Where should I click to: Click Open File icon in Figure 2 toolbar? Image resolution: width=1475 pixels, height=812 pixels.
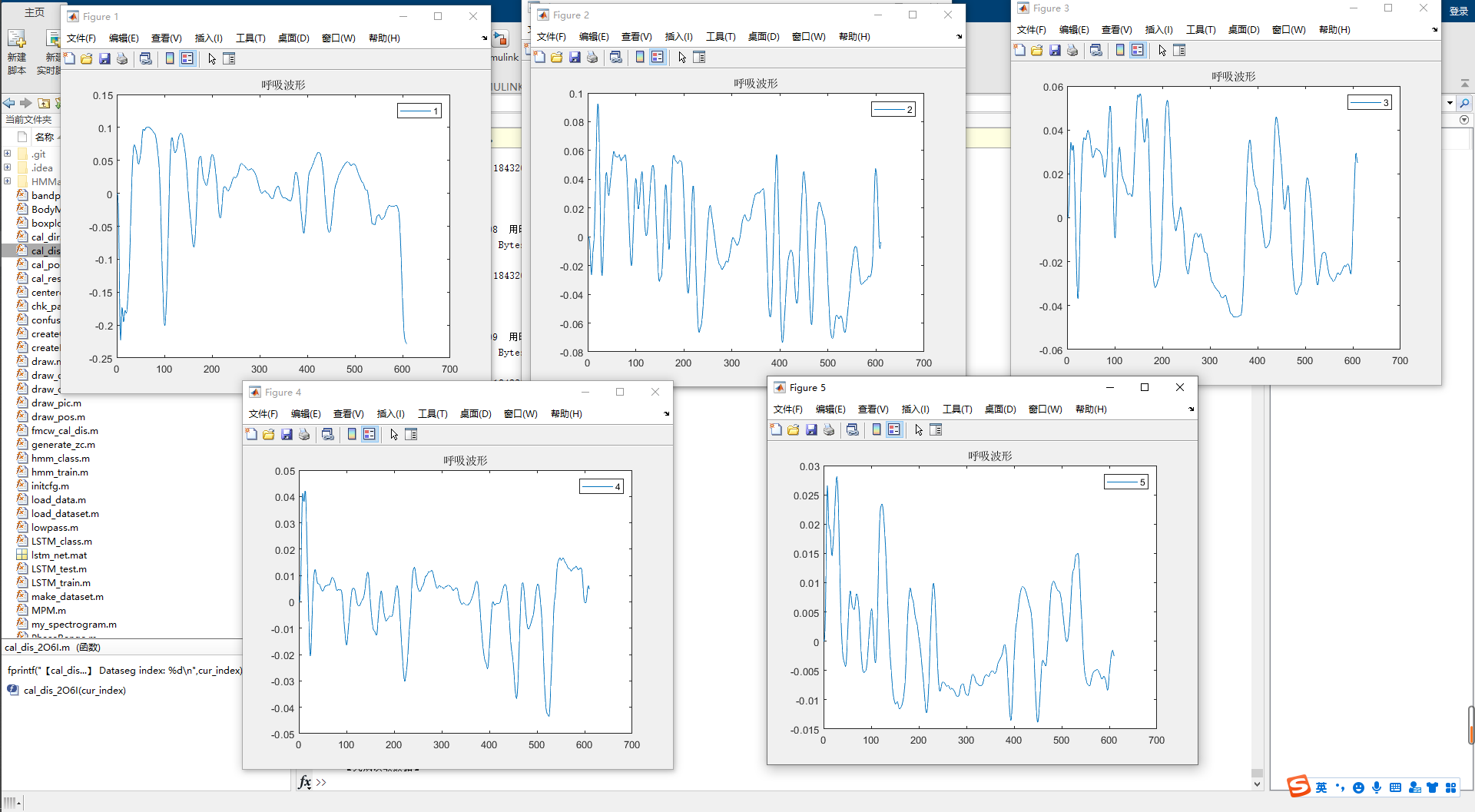click(x=557, y=58)
